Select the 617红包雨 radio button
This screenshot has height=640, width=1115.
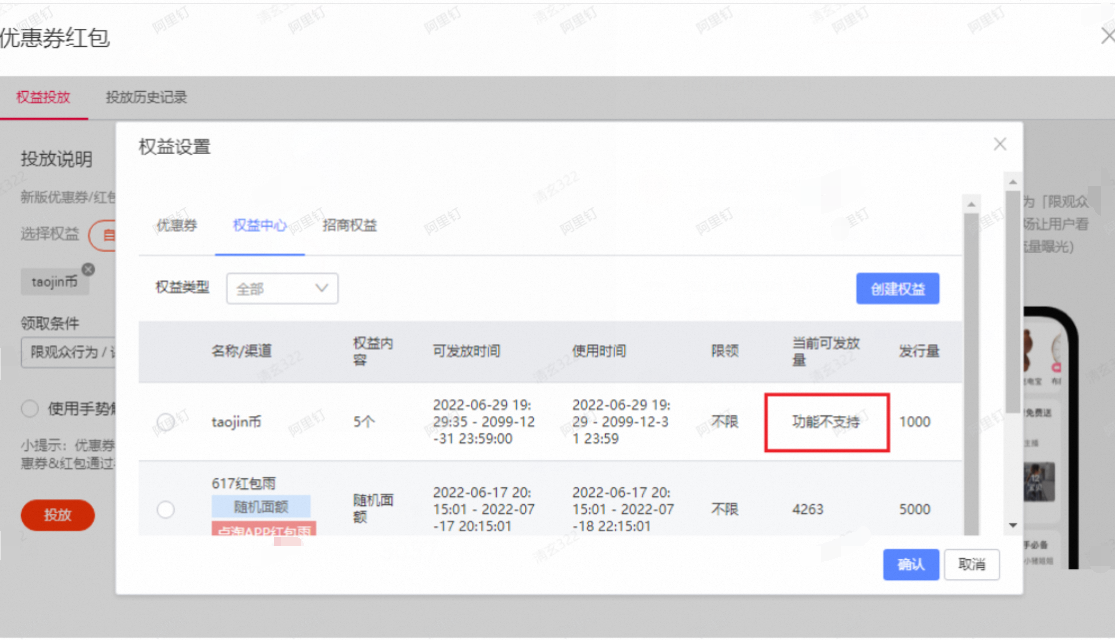166,509
